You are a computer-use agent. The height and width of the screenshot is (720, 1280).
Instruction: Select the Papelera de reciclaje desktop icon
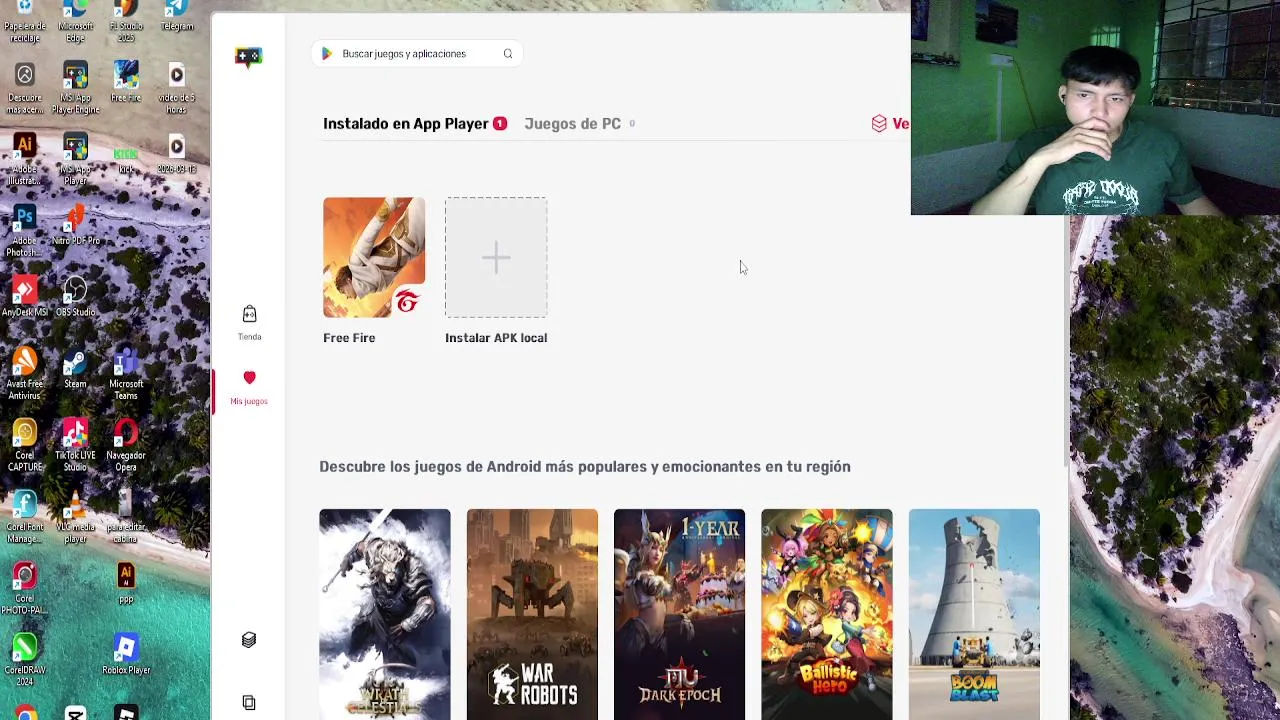point(25,20)
